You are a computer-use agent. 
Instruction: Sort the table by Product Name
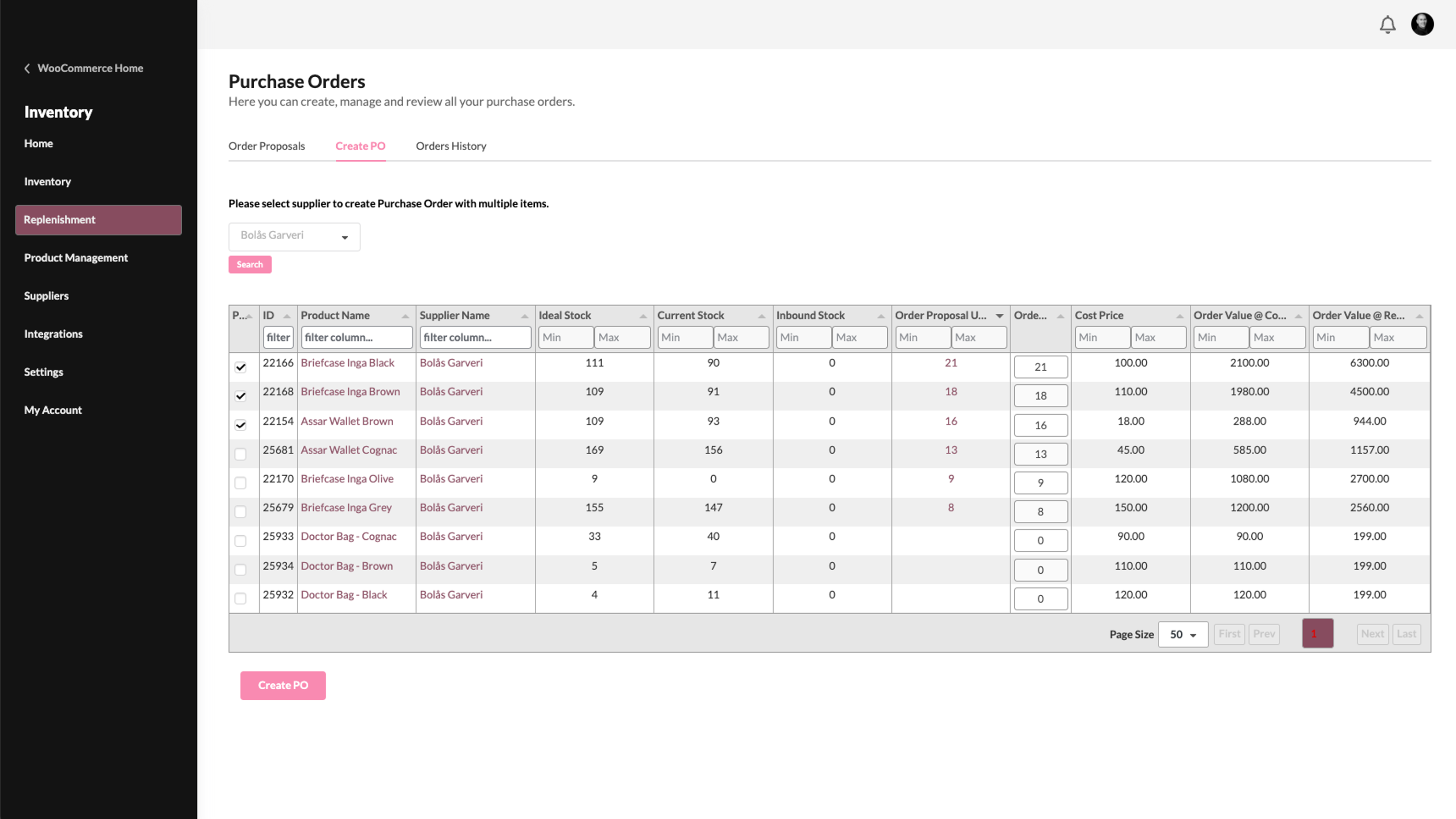tap(406, 316)
